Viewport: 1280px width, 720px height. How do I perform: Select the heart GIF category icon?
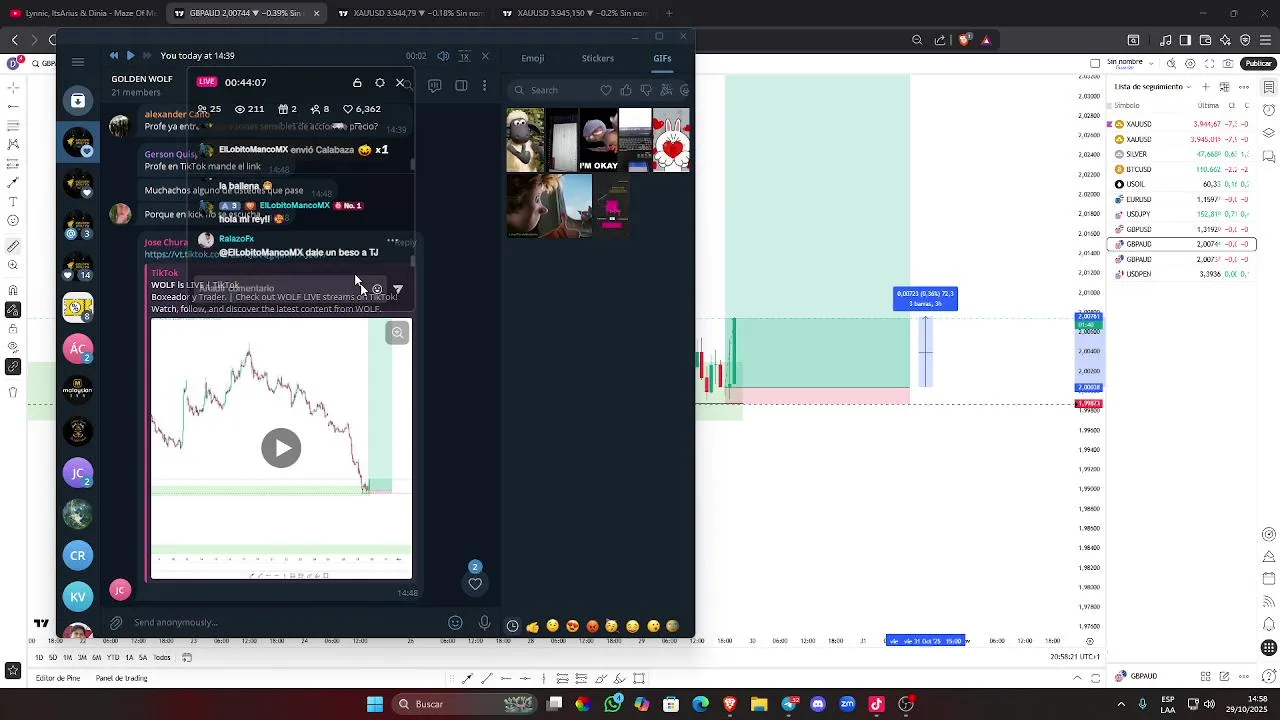605,90
